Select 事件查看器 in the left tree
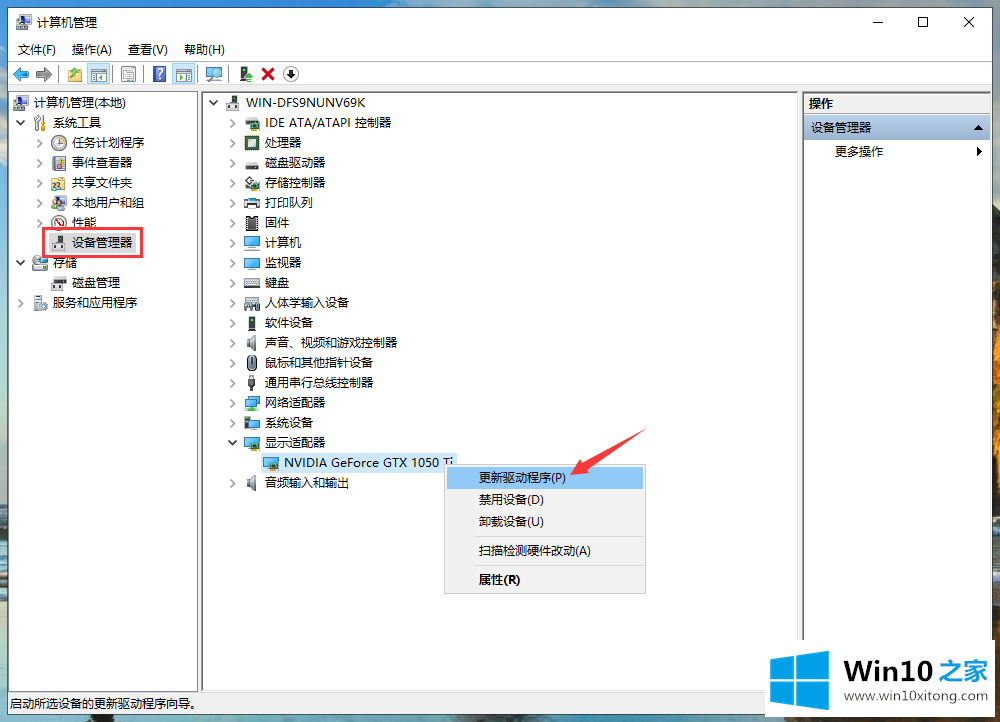 pos(102,163)
